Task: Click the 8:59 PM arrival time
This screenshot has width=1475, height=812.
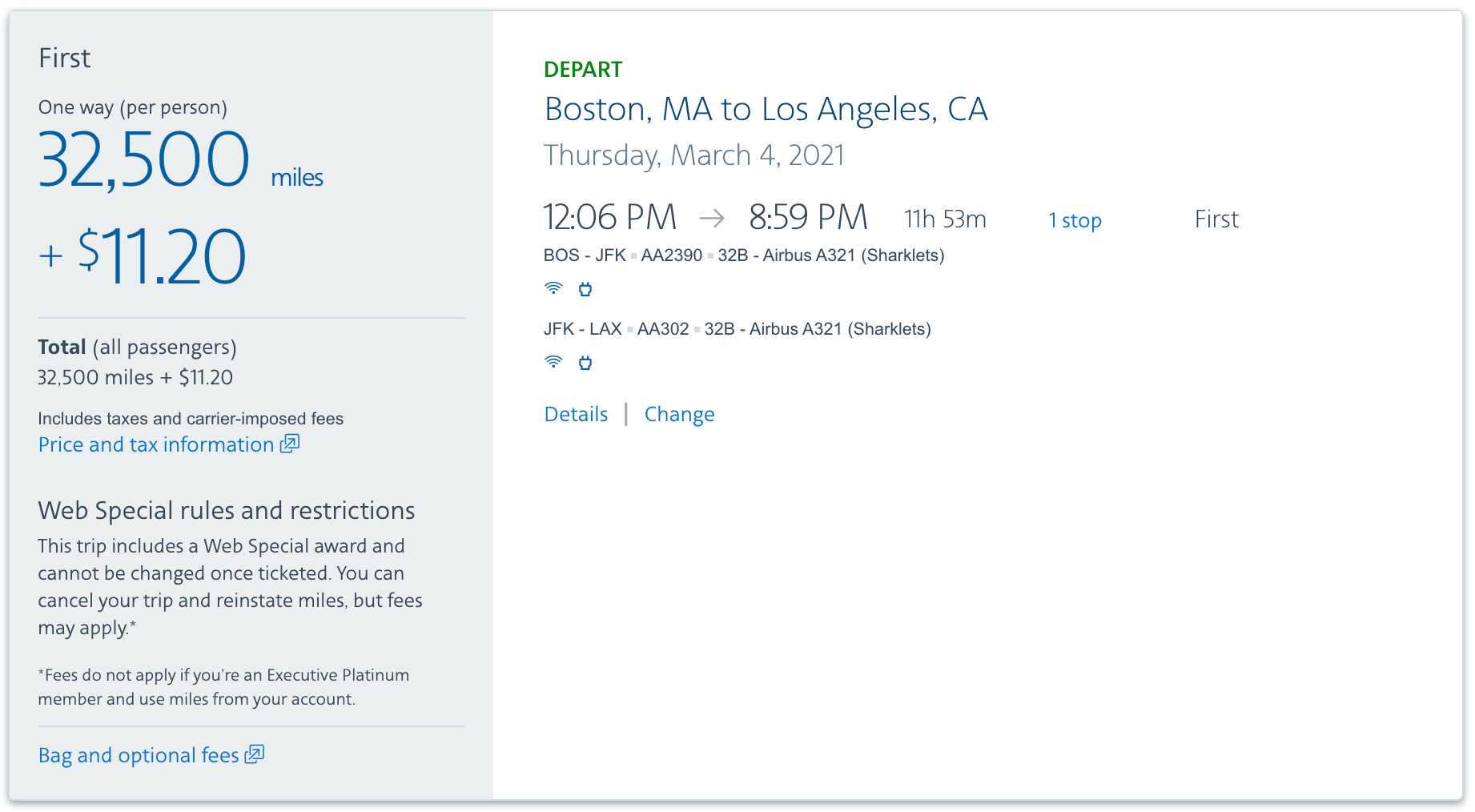Action: 808,217
